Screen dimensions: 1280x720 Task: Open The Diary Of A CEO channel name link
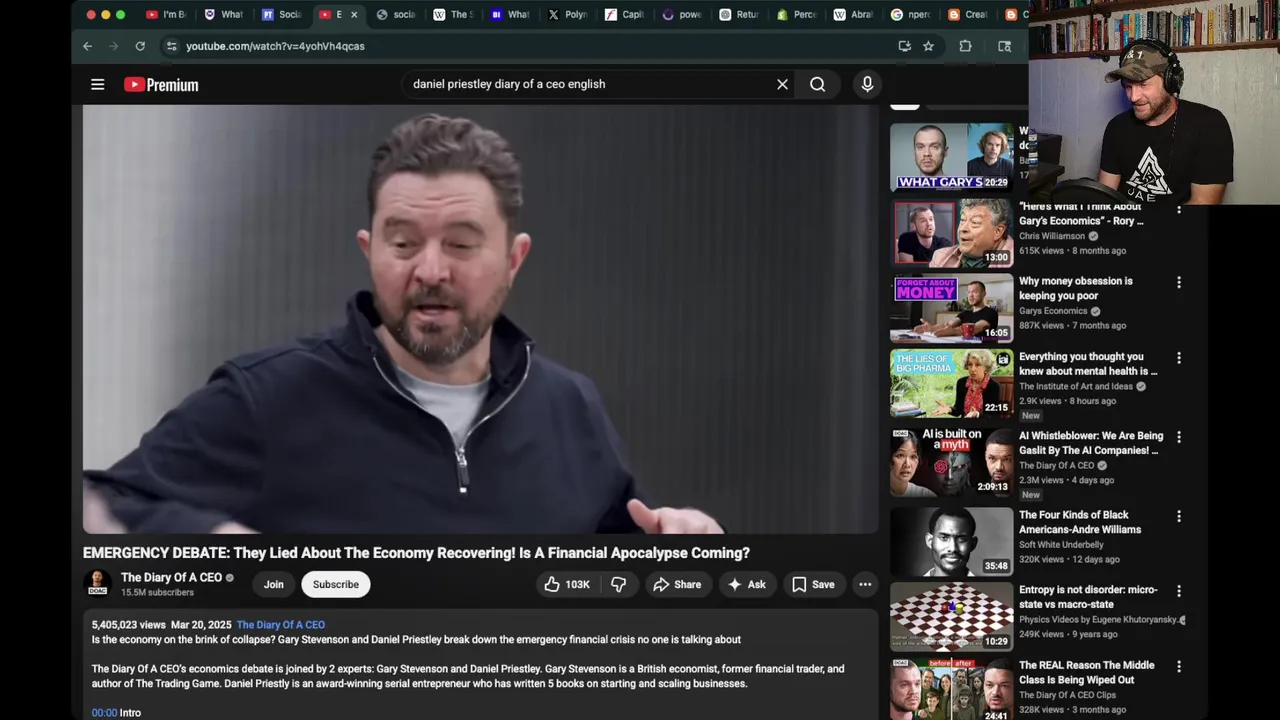[171, 577]
